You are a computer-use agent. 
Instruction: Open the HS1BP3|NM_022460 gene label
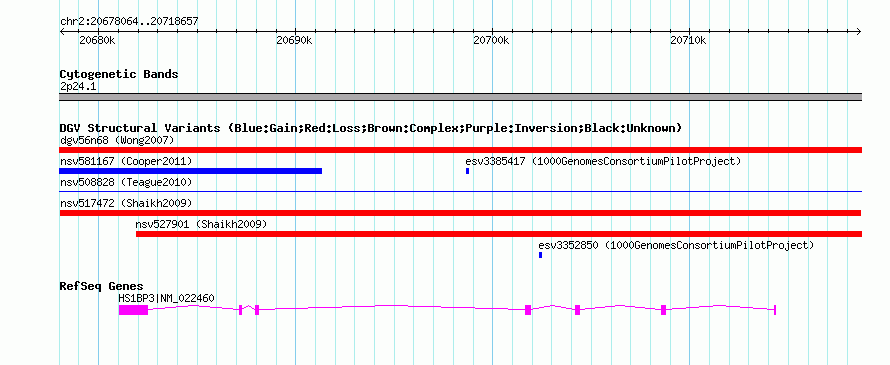[x=166, y=298]
